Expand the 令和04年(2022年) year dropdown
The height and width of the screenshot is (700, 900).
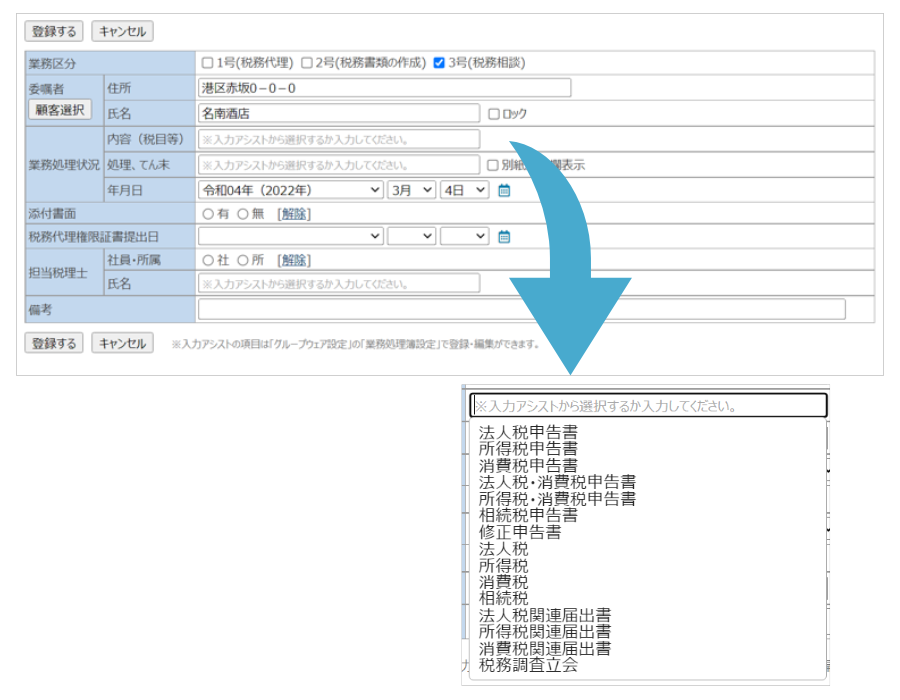pos(291,190)
